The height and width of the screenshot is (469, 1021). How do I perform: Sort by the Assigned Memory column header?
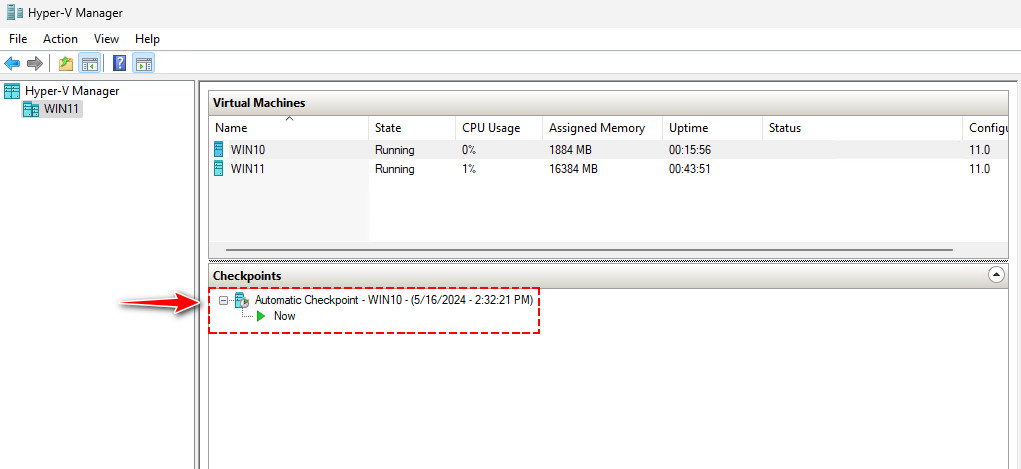coord(602,128)
